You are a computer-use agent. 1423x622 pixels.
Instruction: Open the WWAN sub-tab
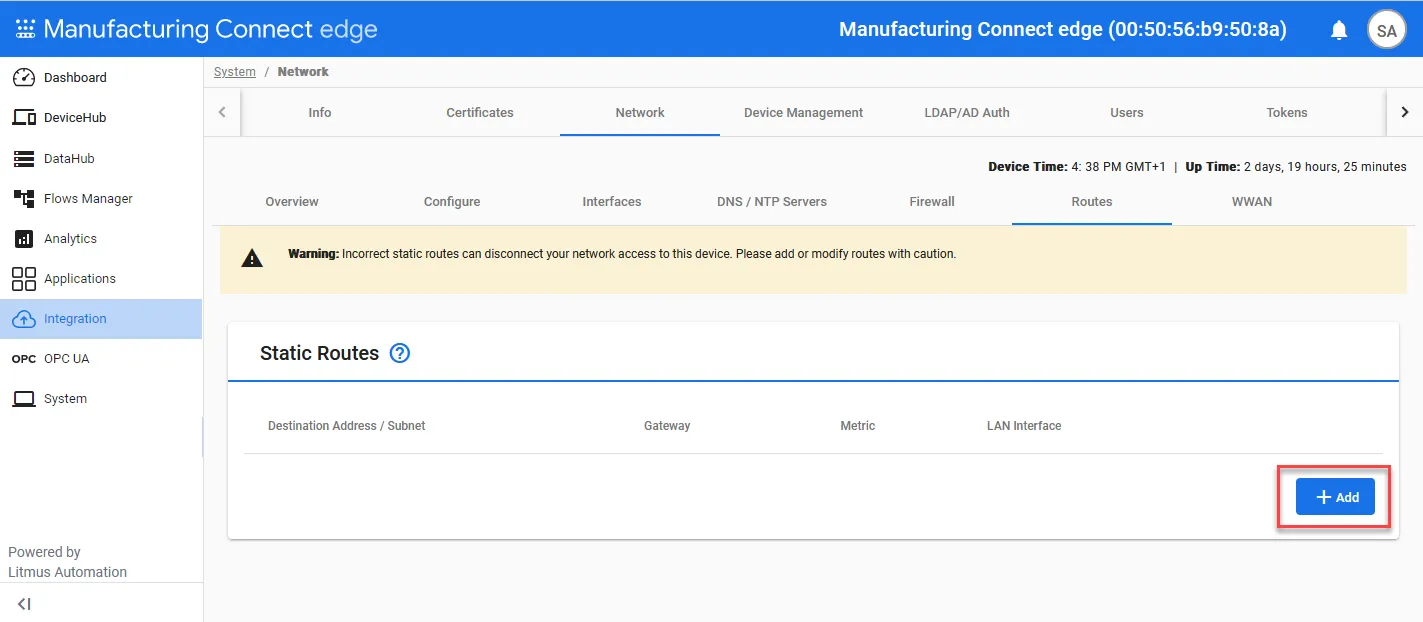[1252, 202]
